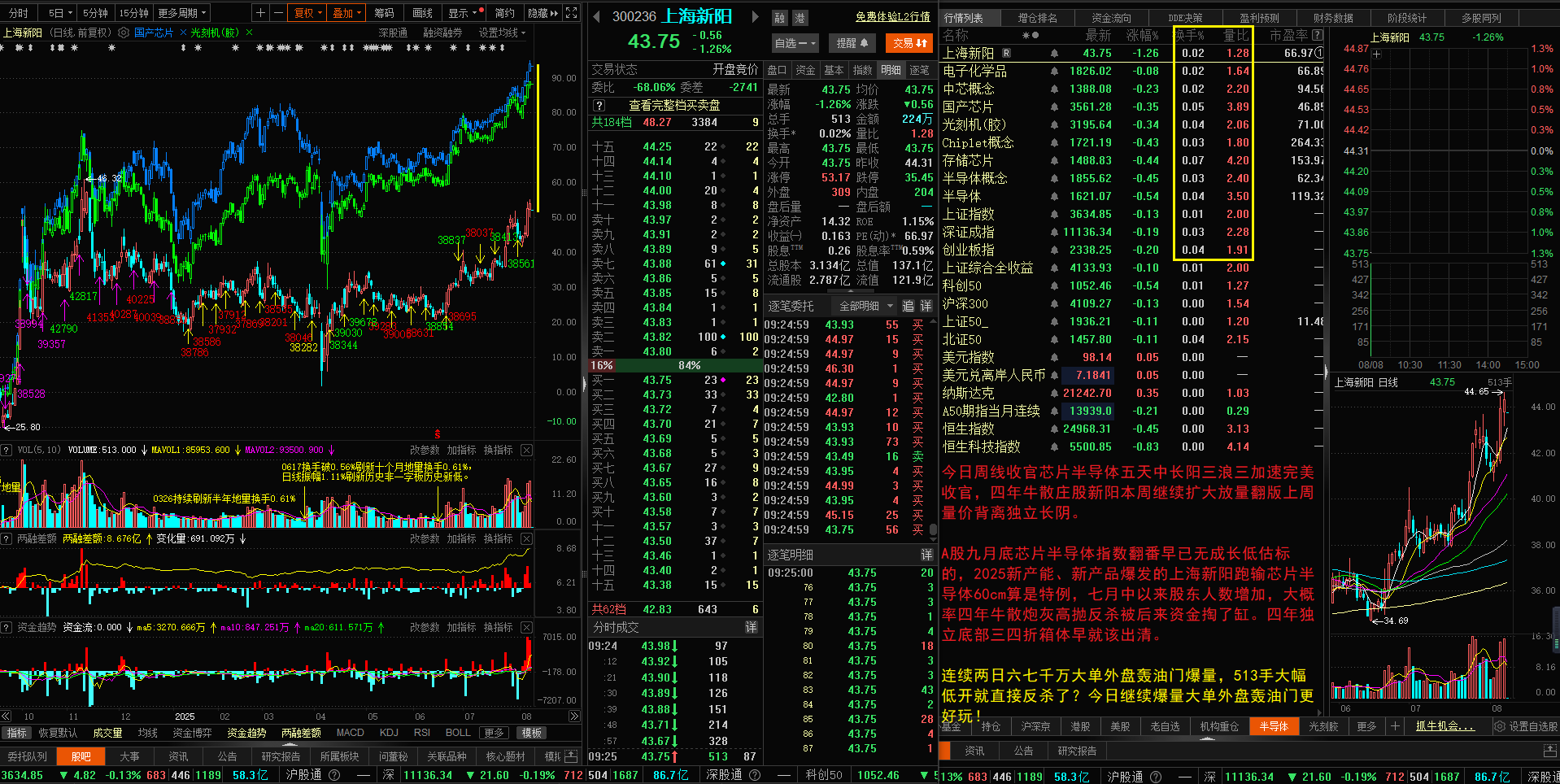The width and height of the screenshot is (1560, 784).
Task: Toggle the BOLL indicator
Action: 458,733
